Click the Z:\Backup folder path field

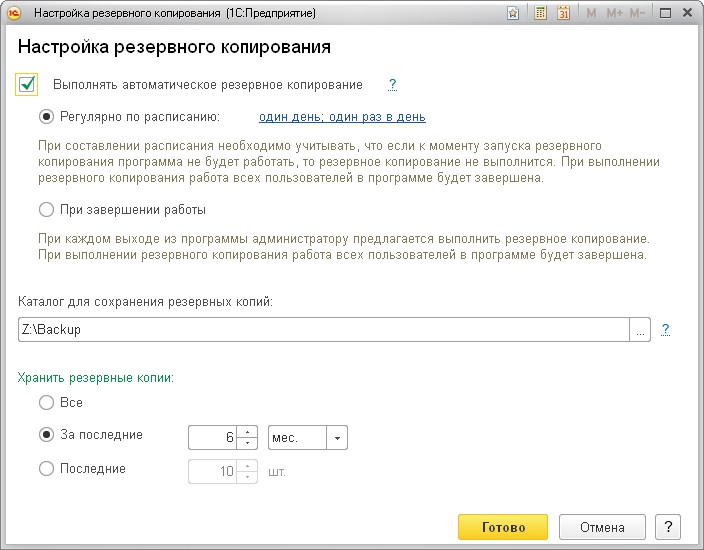click(322, 329)
